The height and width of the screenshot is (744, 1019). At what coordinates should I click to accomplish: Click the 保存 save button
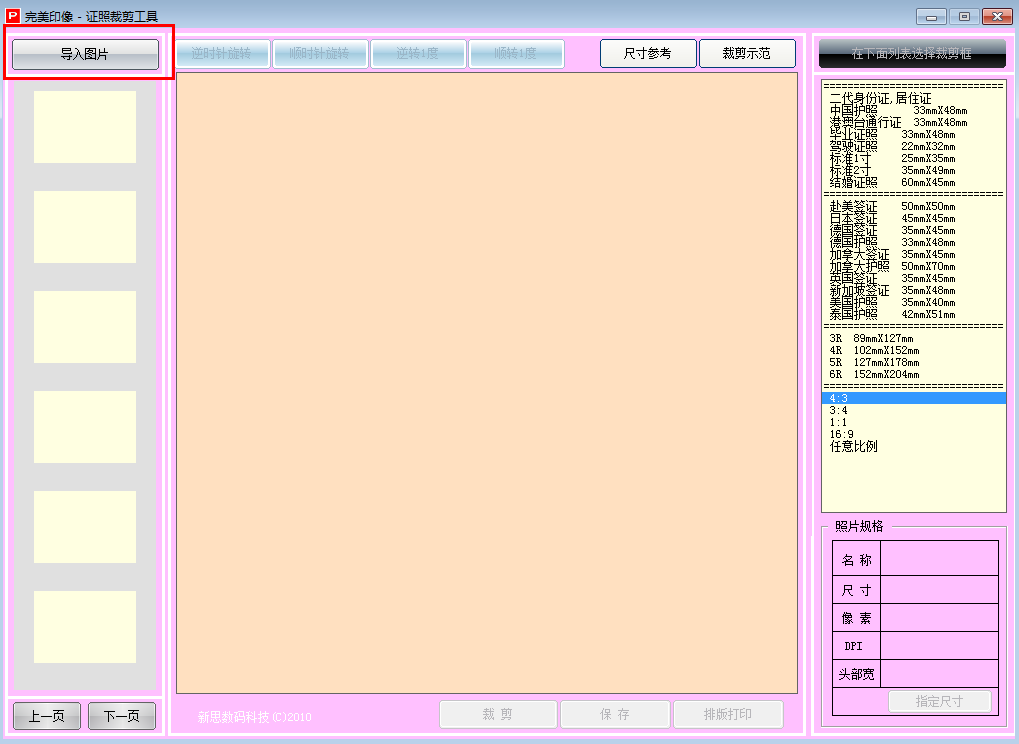click(x=615, y=714)
